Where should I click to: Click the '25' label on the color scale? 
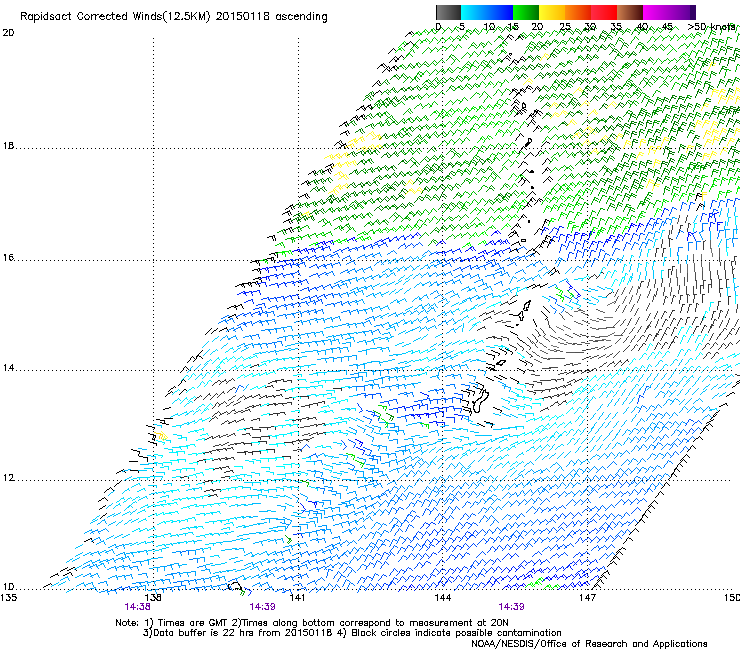click(x=565, y=26)
